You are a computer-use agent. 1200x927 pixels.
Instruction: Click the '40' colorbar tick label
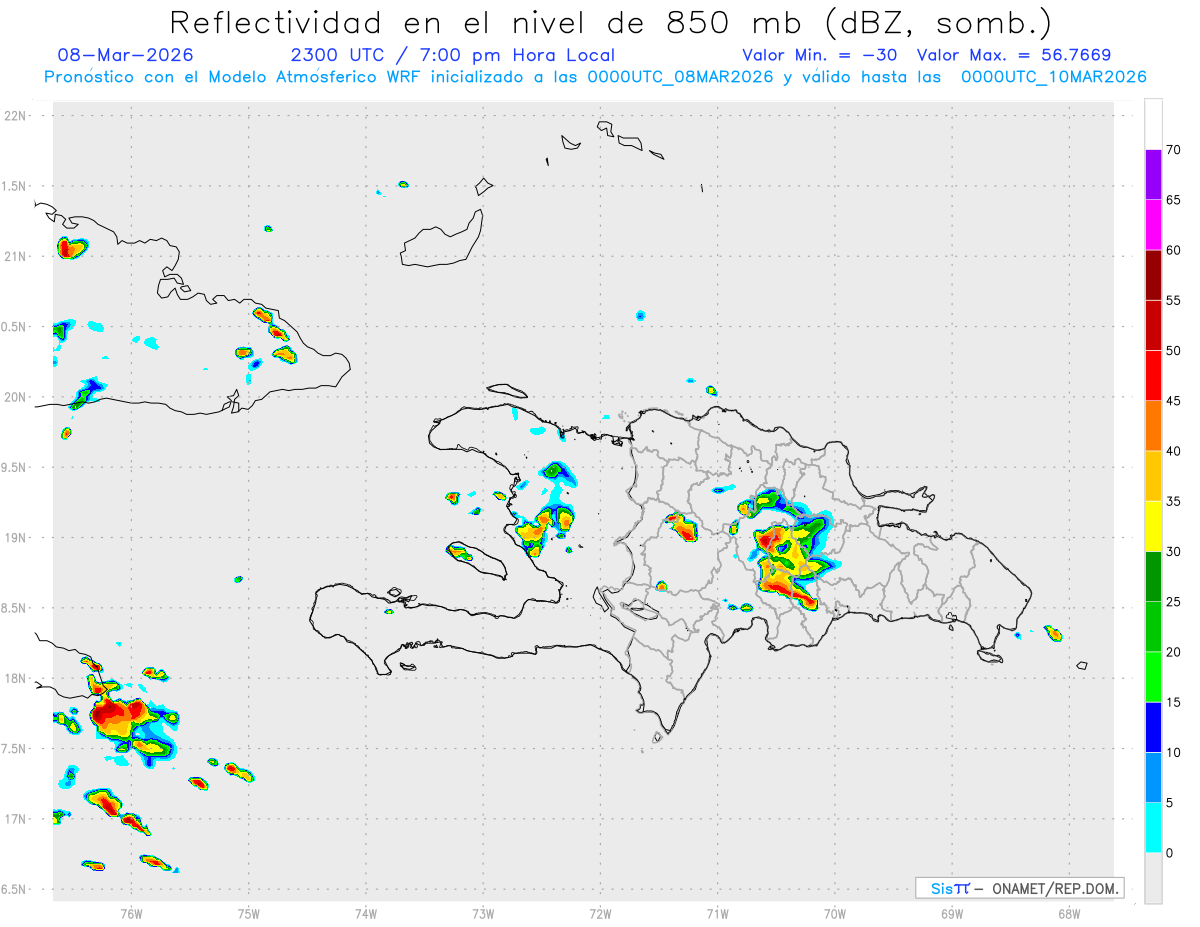(1173, 451)
